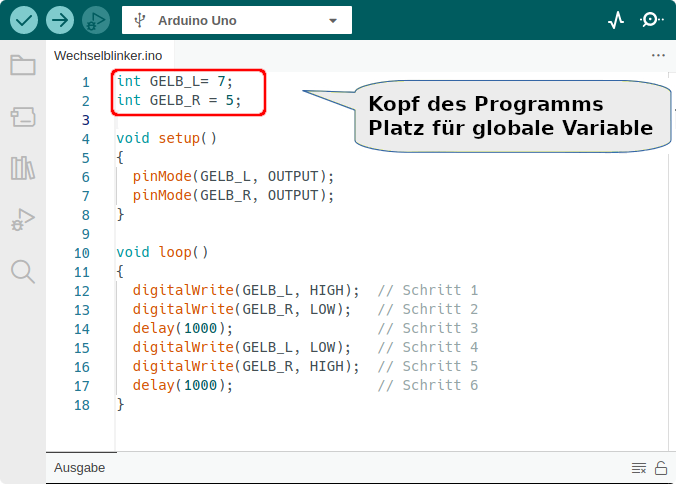Click the Verify sketch checkmark button
The image size is (676, 484).
(24, 19)
